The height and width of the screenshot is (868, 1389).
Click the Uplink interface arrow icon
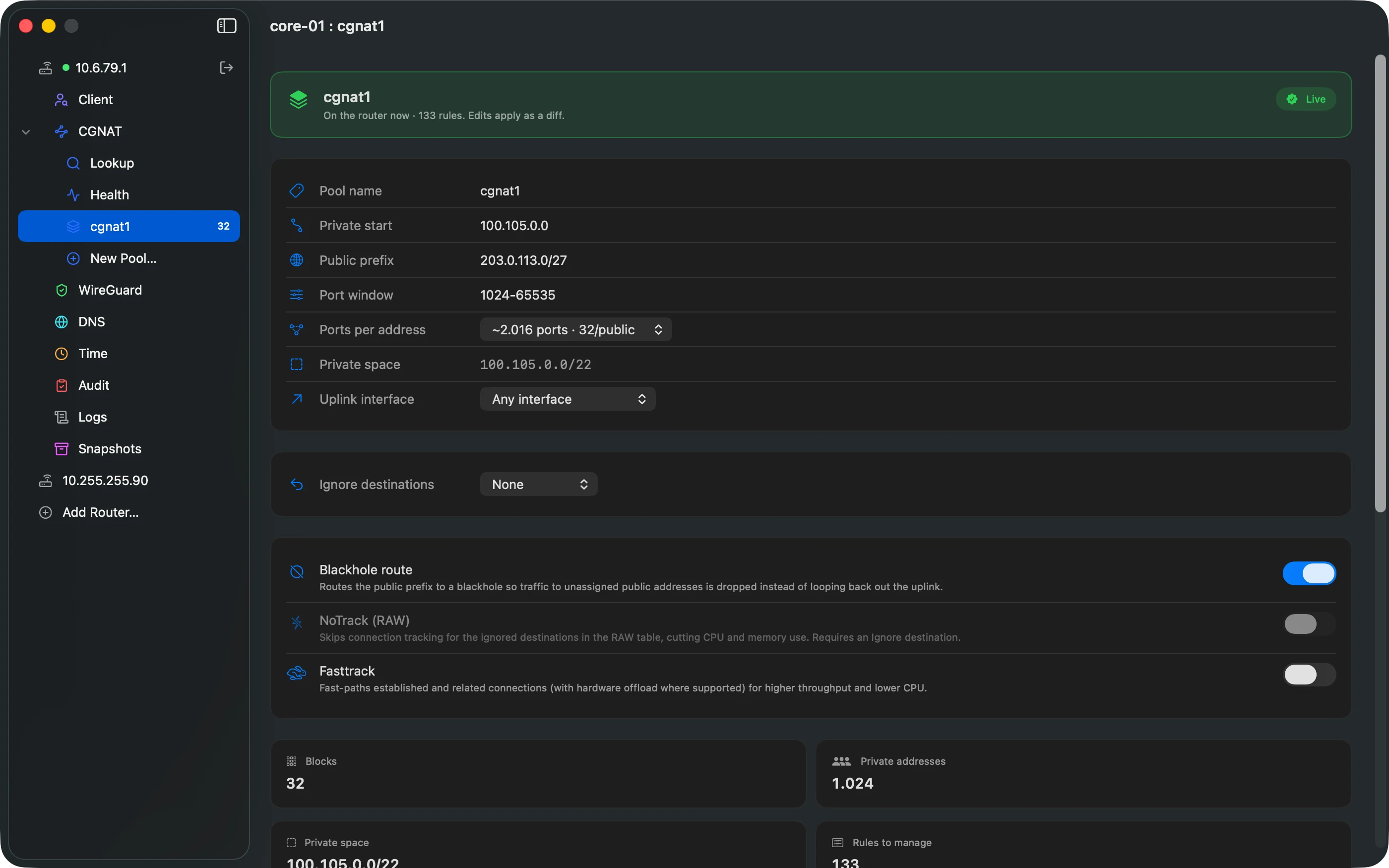tap(297, 399)
